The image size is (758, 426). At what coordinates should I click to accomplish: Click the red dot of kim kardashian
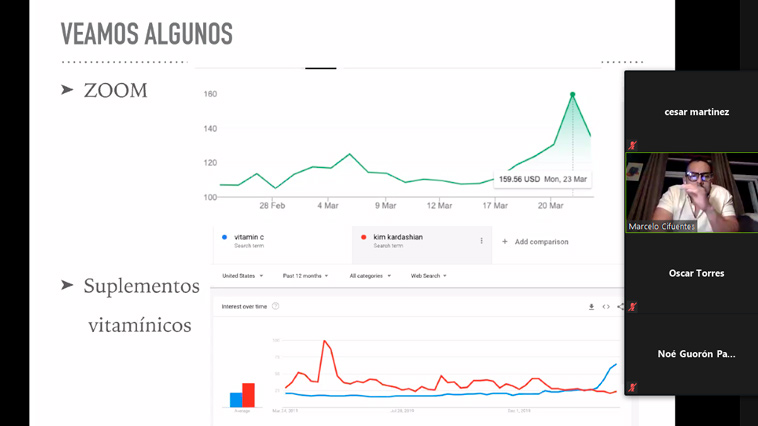(364, 237)
